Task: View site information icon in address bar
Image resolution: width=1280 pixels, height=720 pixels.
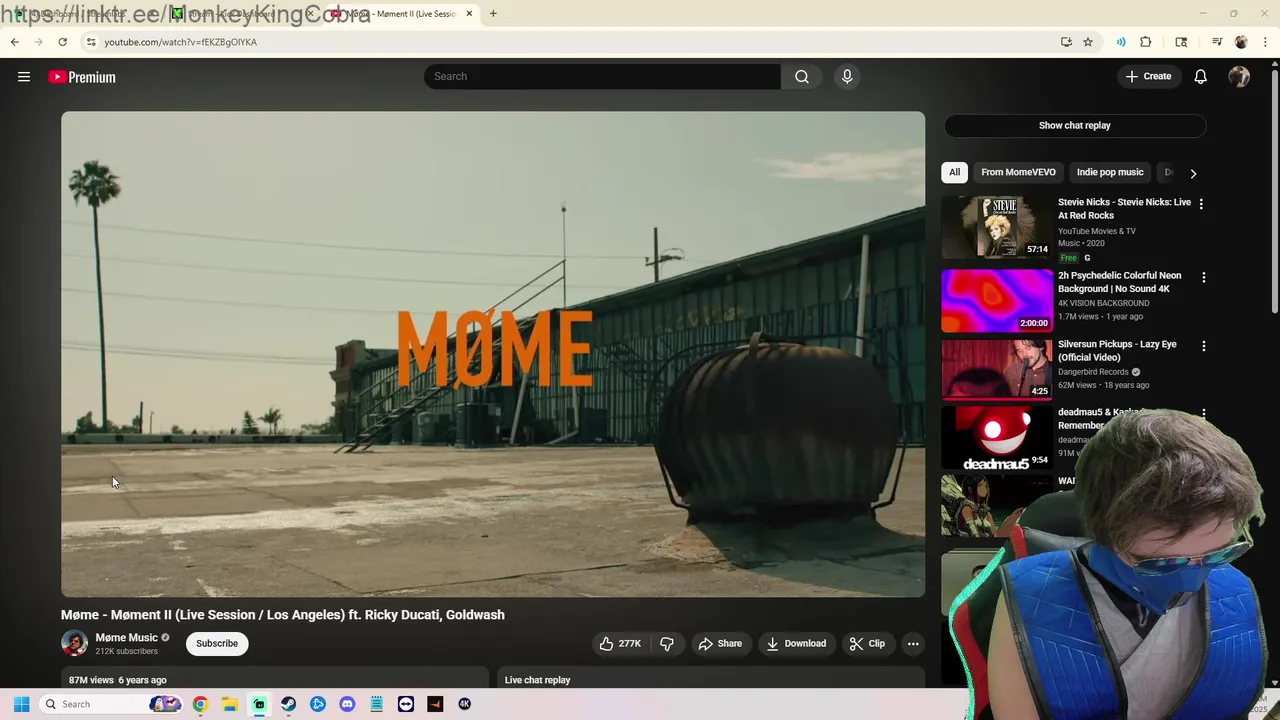Action: click(x=91, y=42)
